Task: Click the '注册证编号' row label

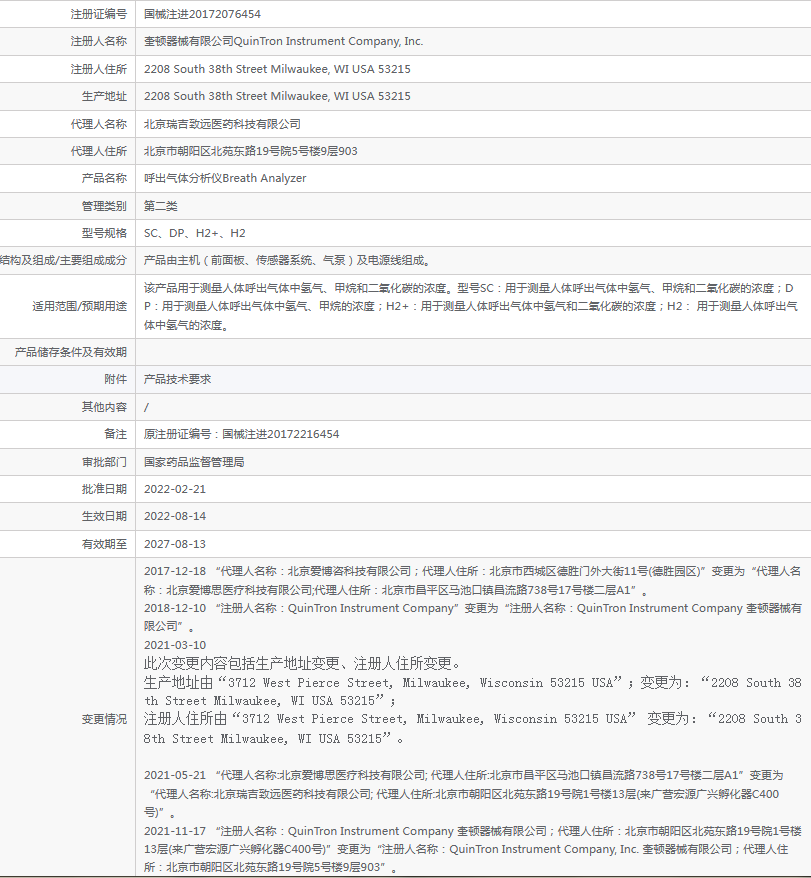Action: coord(99,14)
